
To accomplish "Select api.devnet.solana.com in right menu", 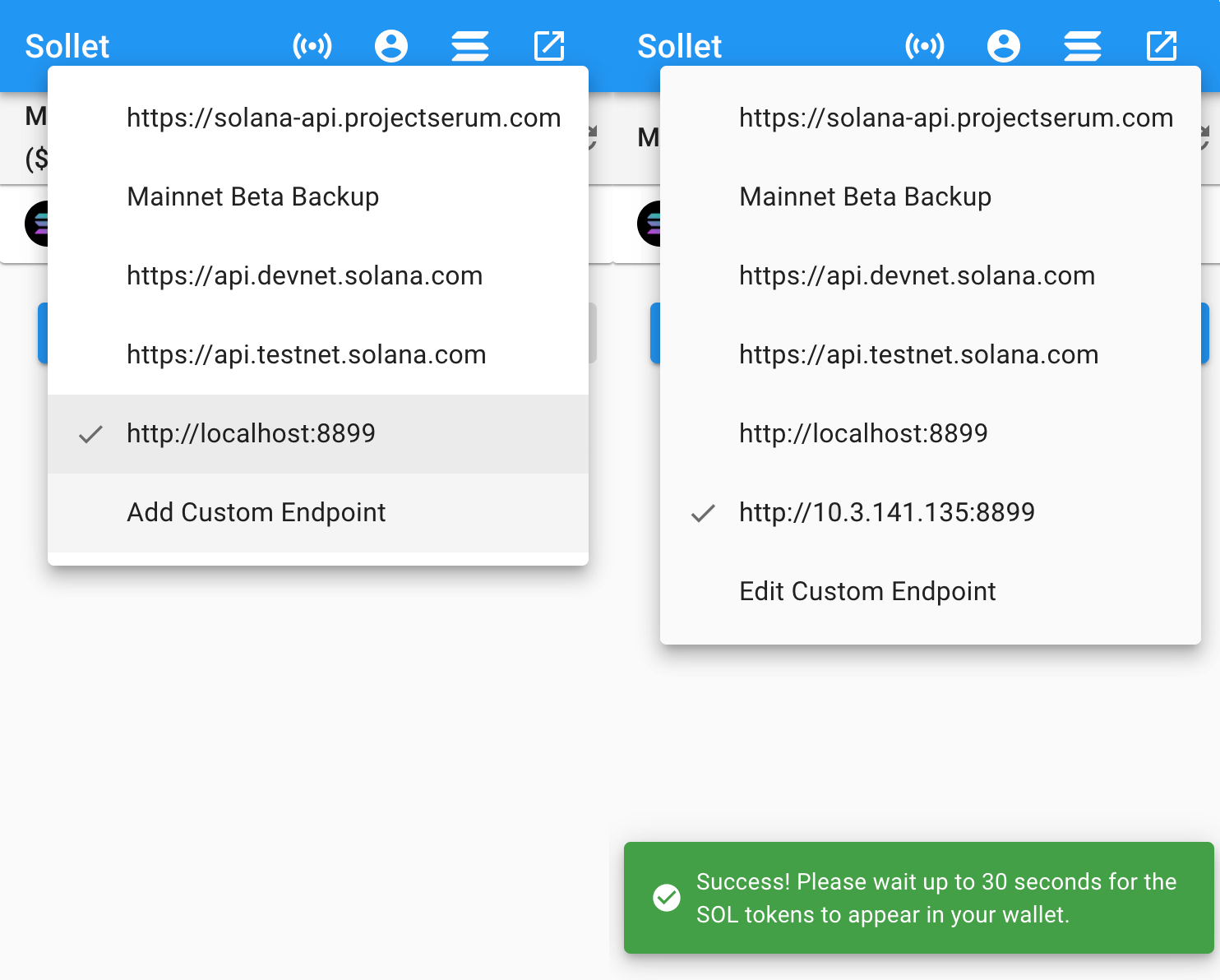I will (931, 276).
